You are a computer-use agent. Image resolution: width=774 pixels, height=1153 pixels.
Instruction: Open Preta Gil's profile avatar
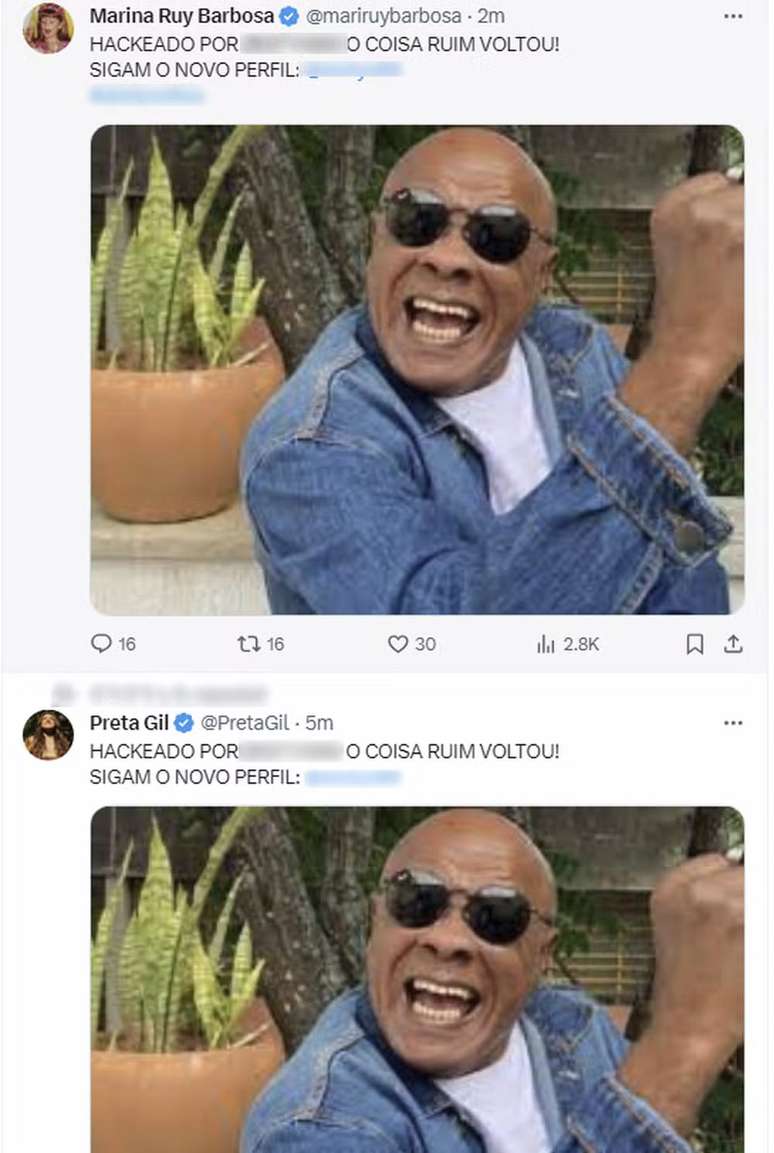pyautogui.click(x=48, y=735)
